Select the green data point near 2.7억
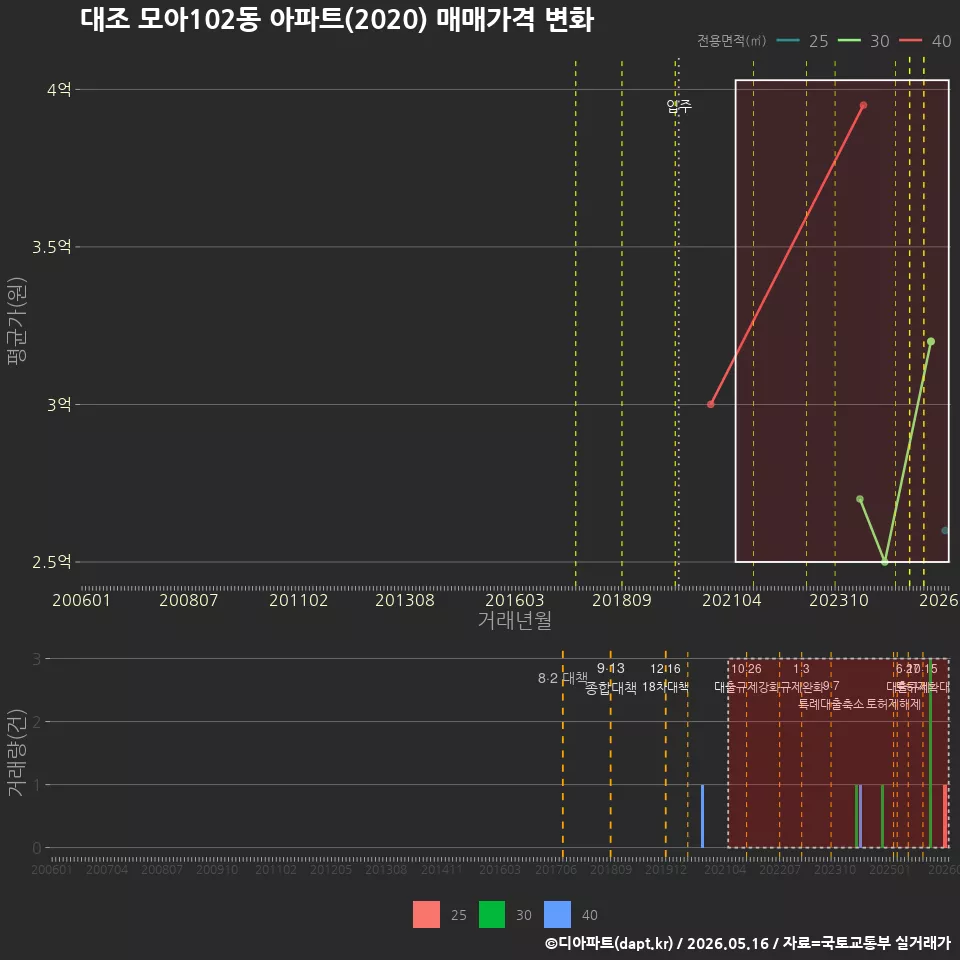 860,499
